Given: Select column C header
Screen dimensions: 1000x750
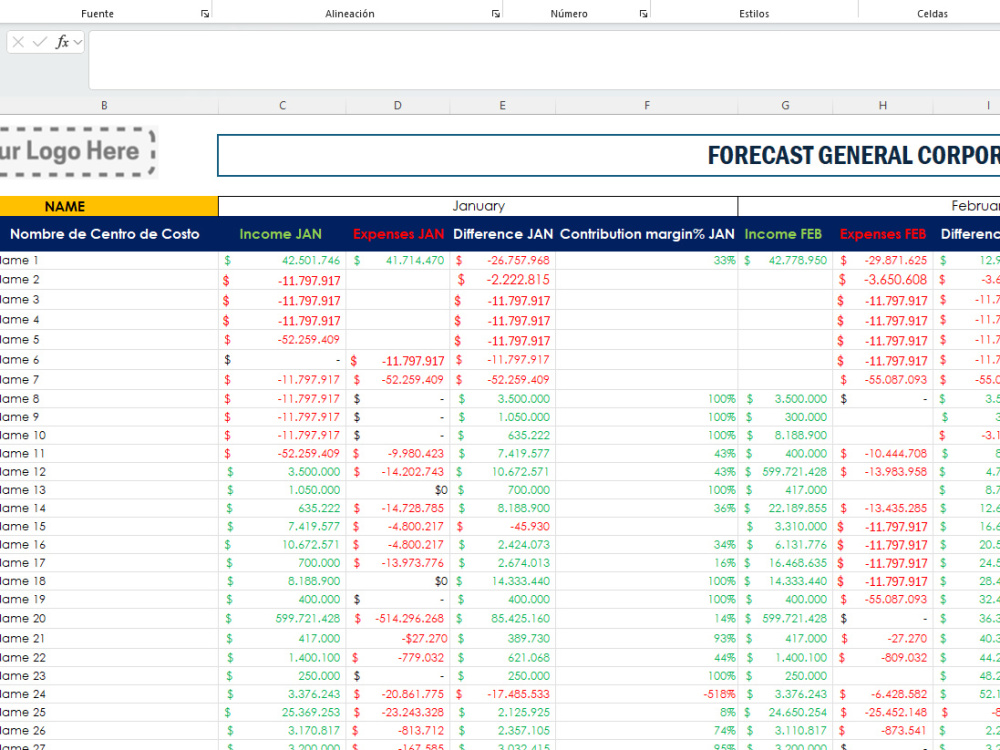Looking at the screenshot, I should pos(283,105).
